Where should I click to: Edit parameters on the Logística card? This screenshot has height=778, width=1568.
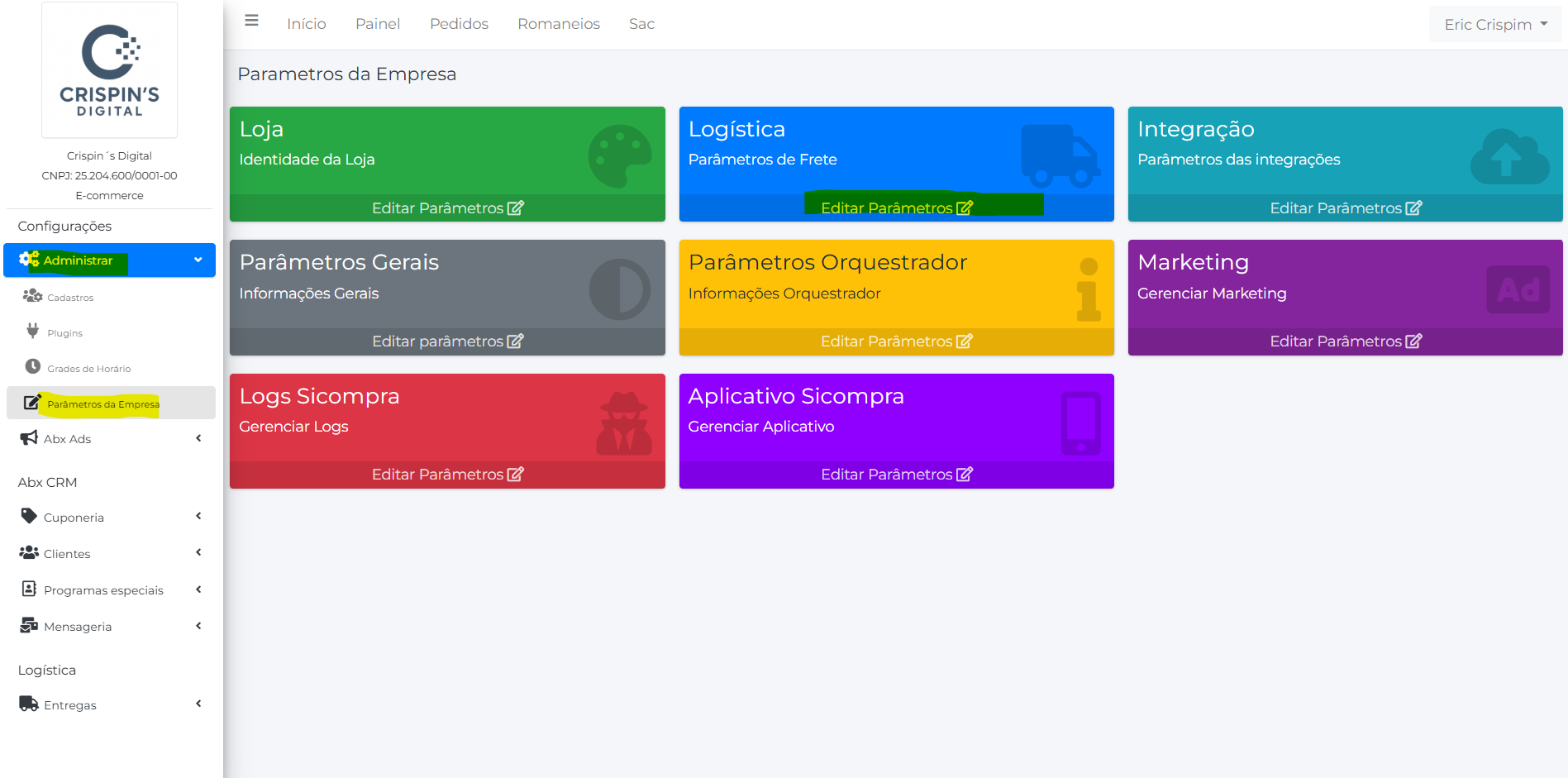coord(896,208)
